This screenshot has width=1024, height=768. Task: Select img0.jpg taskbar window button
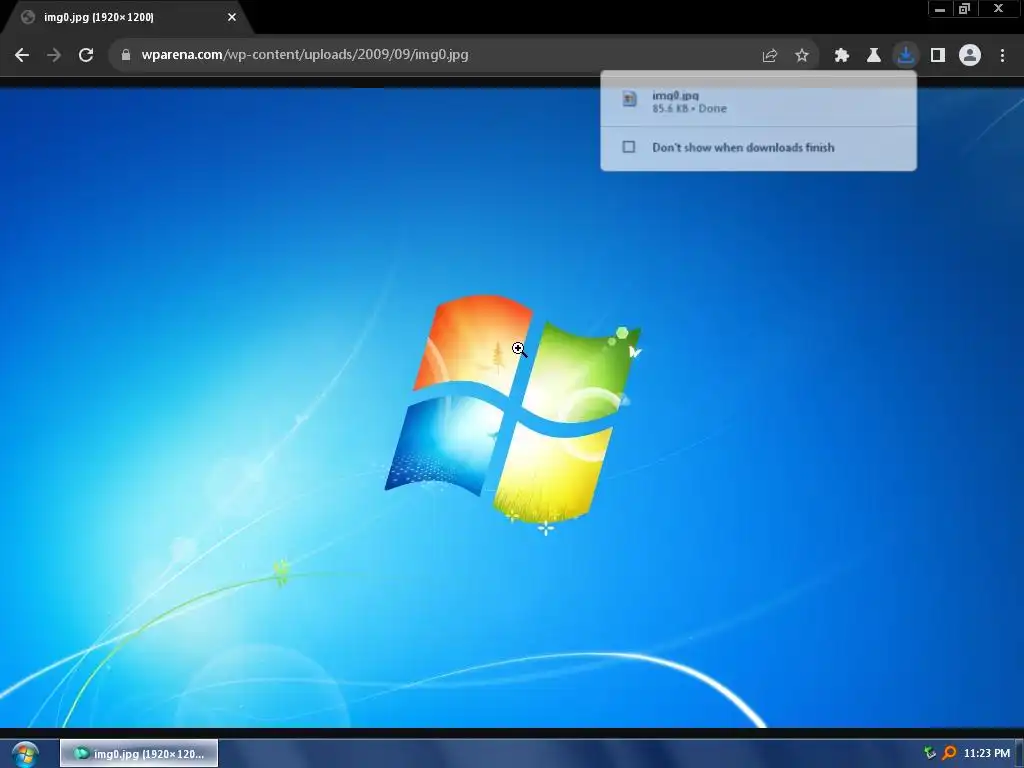pos(139,754)
